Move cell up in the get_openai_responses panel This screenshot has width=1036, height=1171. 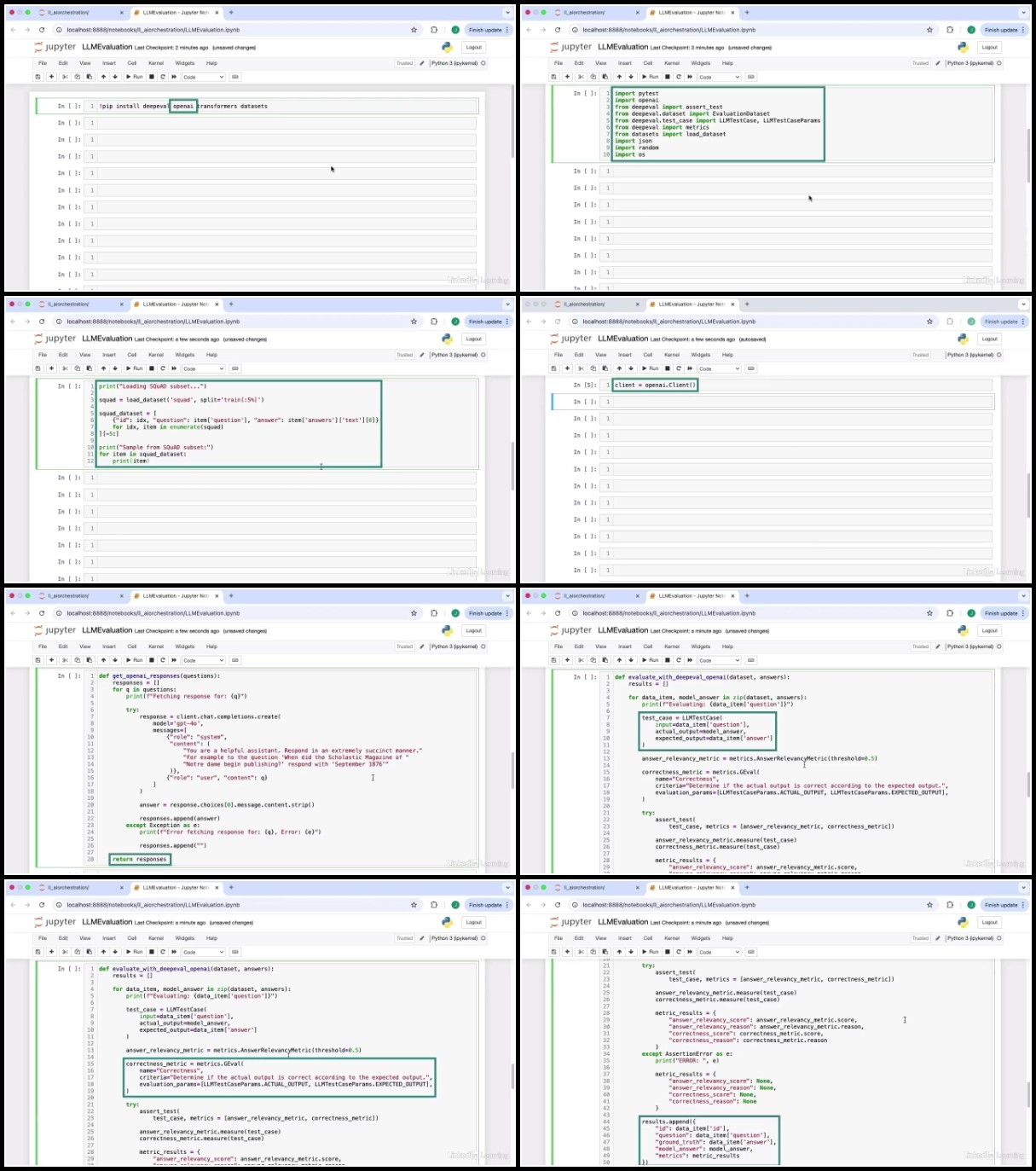click(103, 660)
